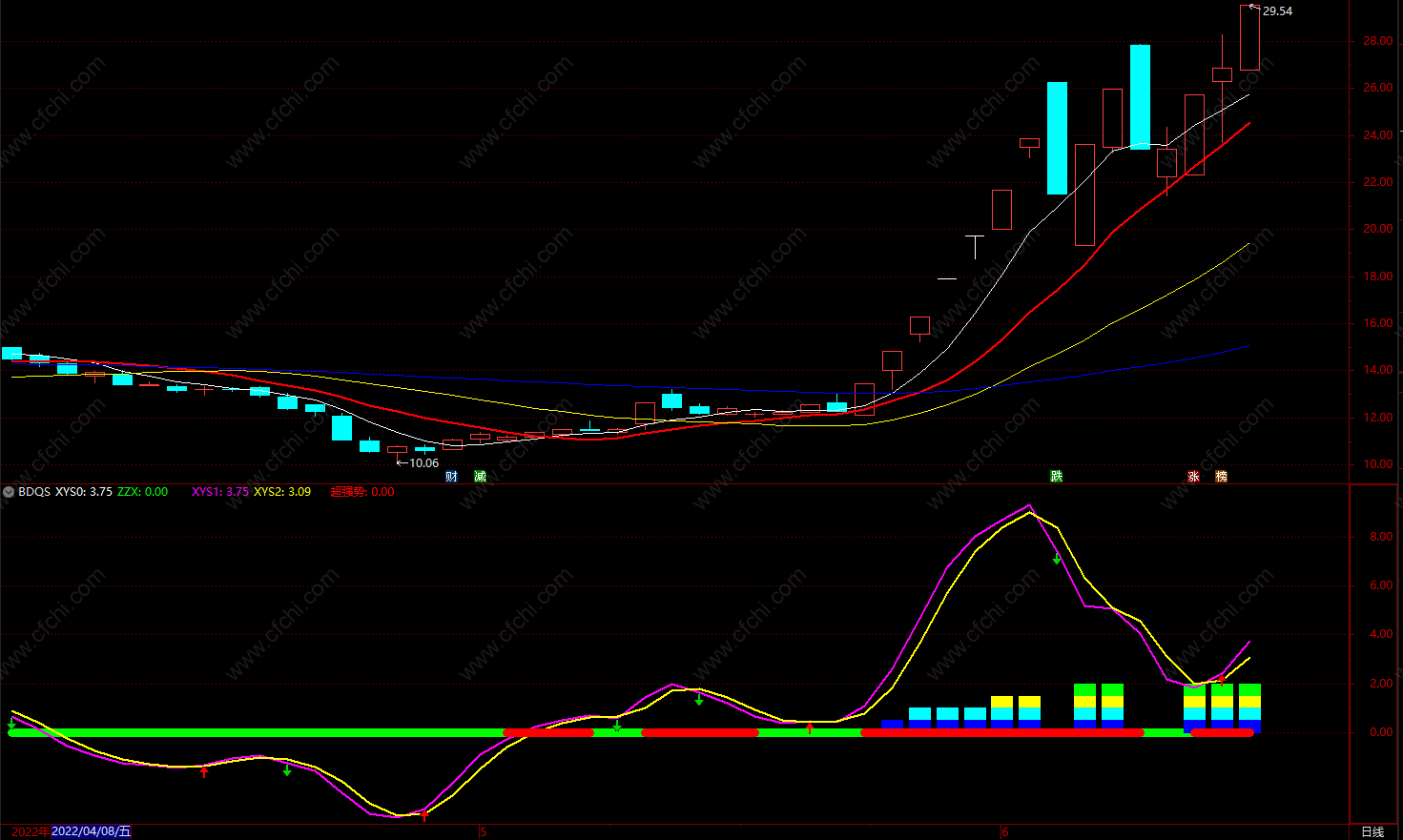Click the tall cyan candle near 26.00
Image resolution: width=1403 pixels, height=840 pixels.
[1057, 138]
